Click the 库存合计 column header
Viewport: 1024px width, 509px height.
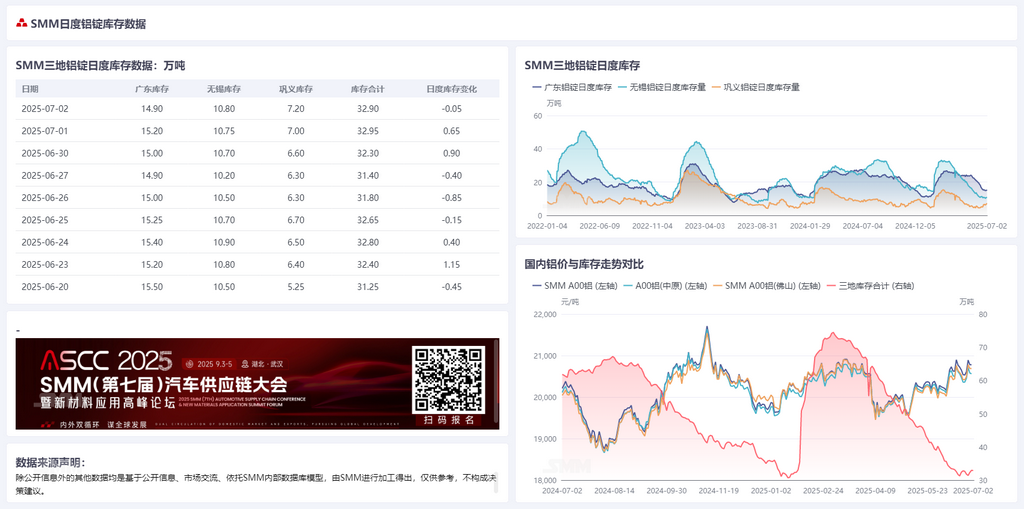[368, 89]
